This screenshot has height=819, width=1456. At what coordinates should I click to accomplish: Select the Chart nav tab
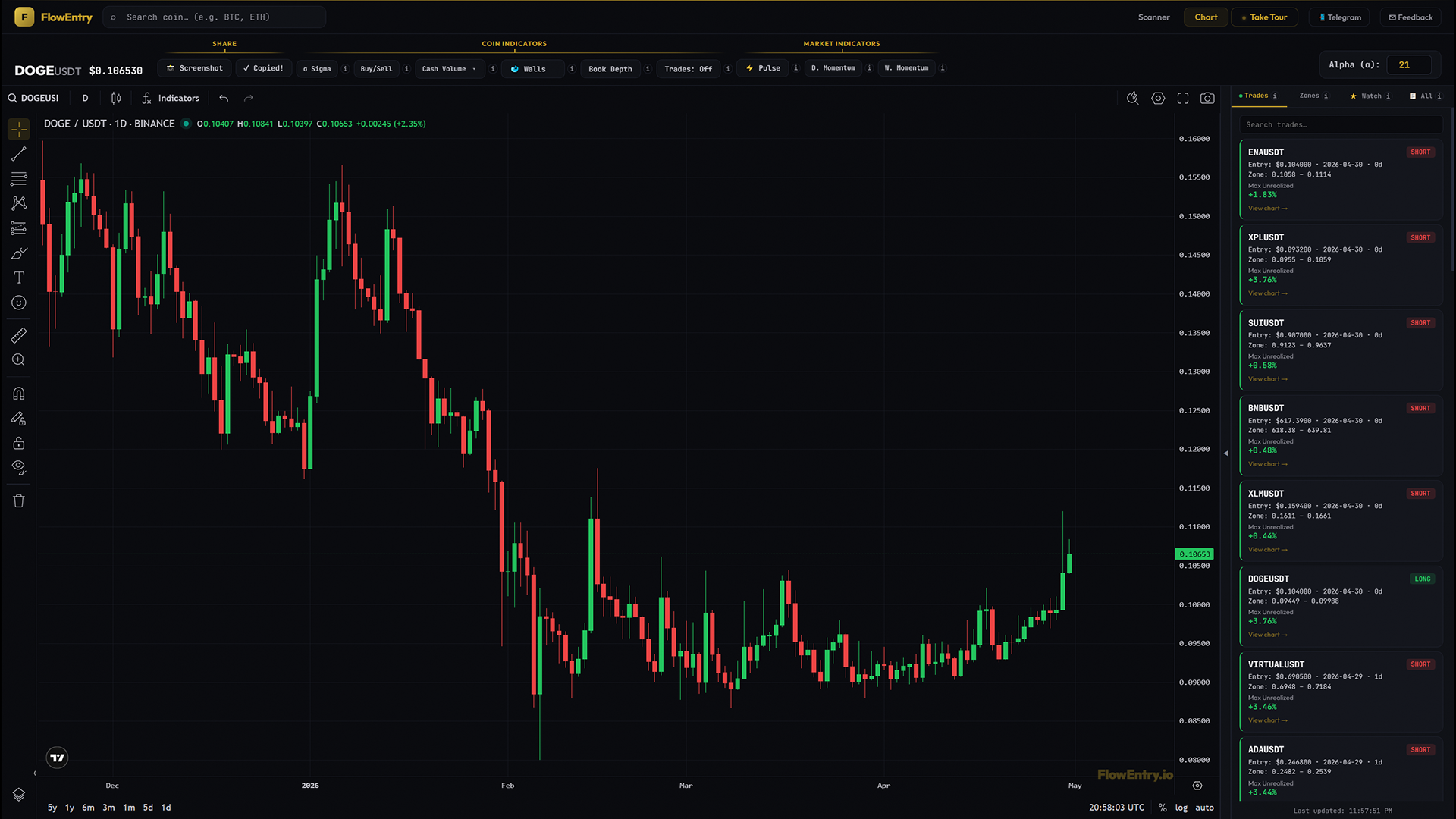(x=1206, y=17)
